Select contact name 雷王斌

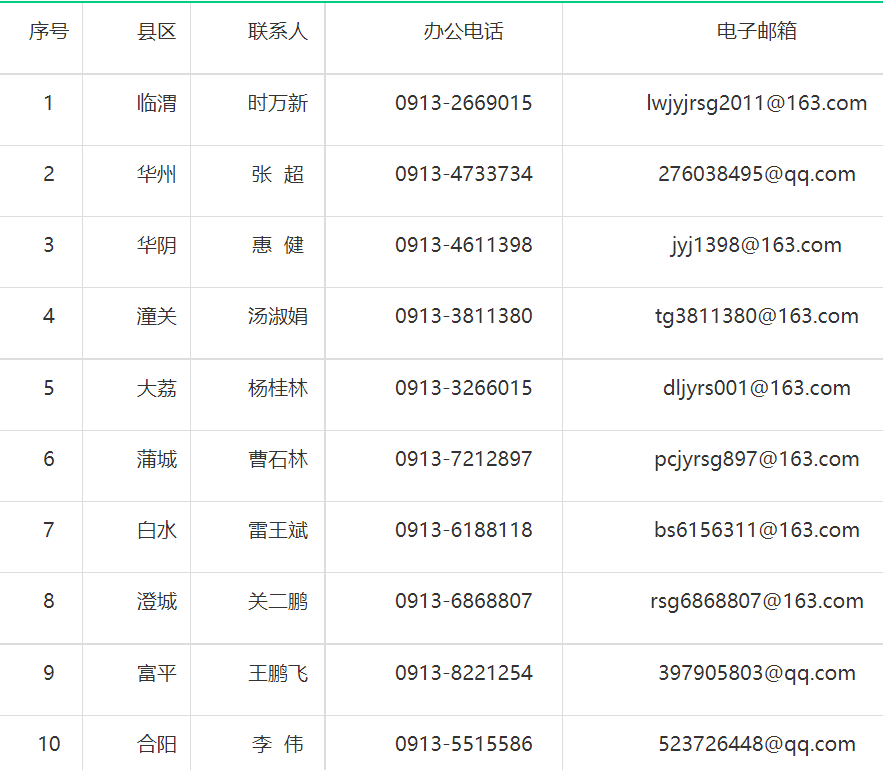[278, 530]
